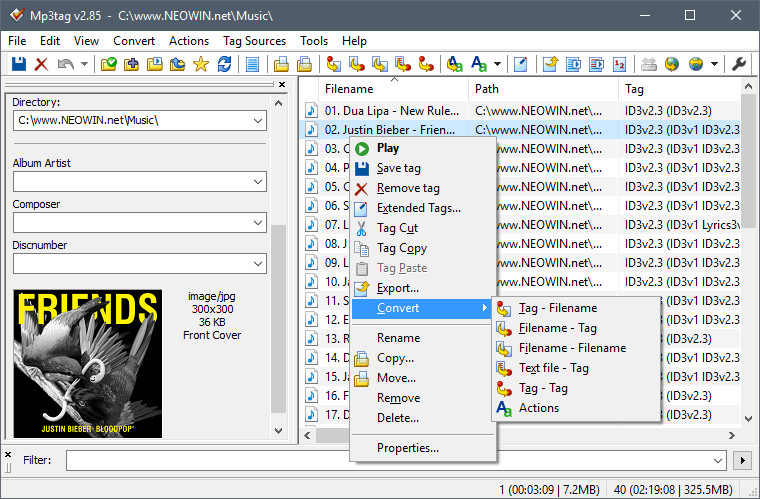760x499 pixels.
Task: Select Tag - Tag in the submenu
Action: (576, 388)
